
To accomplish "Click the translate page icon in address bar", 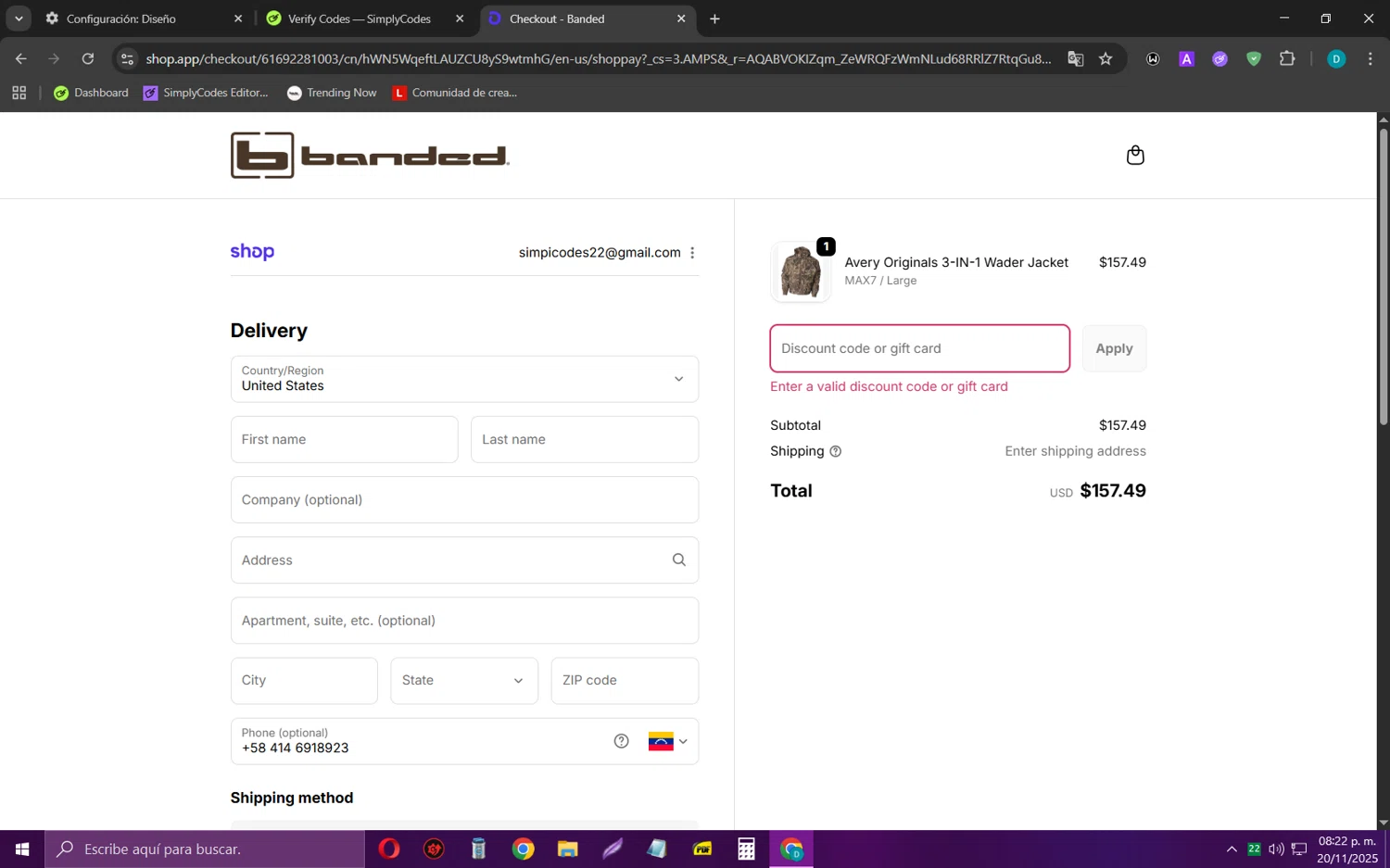I will 1075,58.
